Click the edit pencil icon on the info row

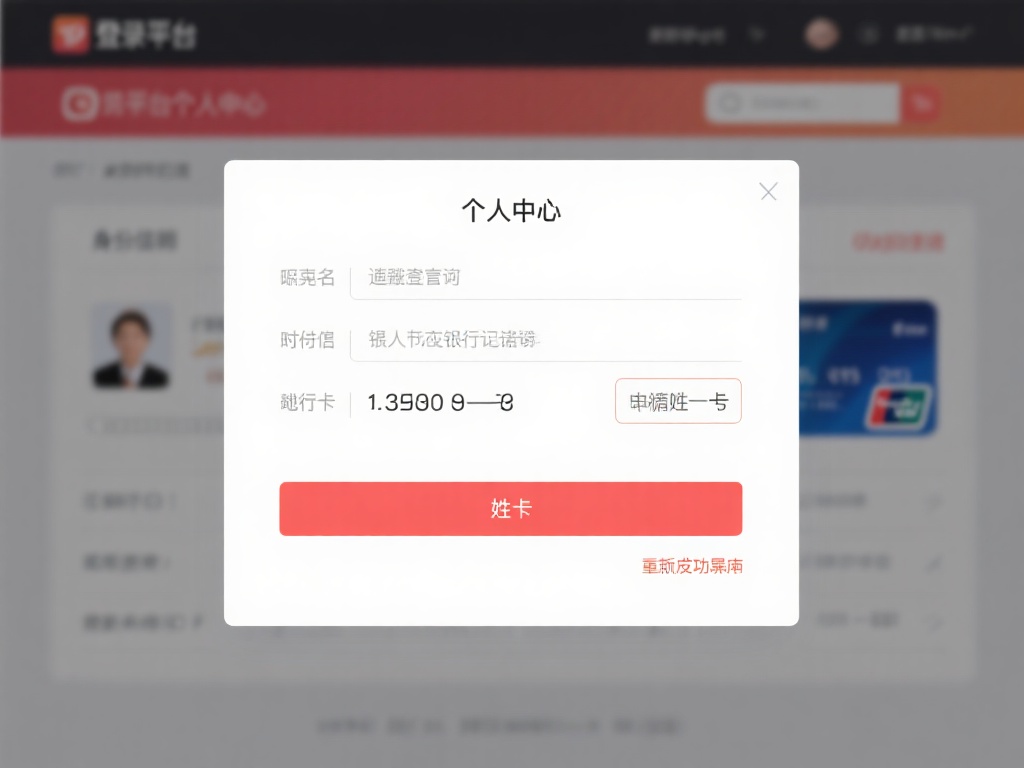tap(933, 562)
